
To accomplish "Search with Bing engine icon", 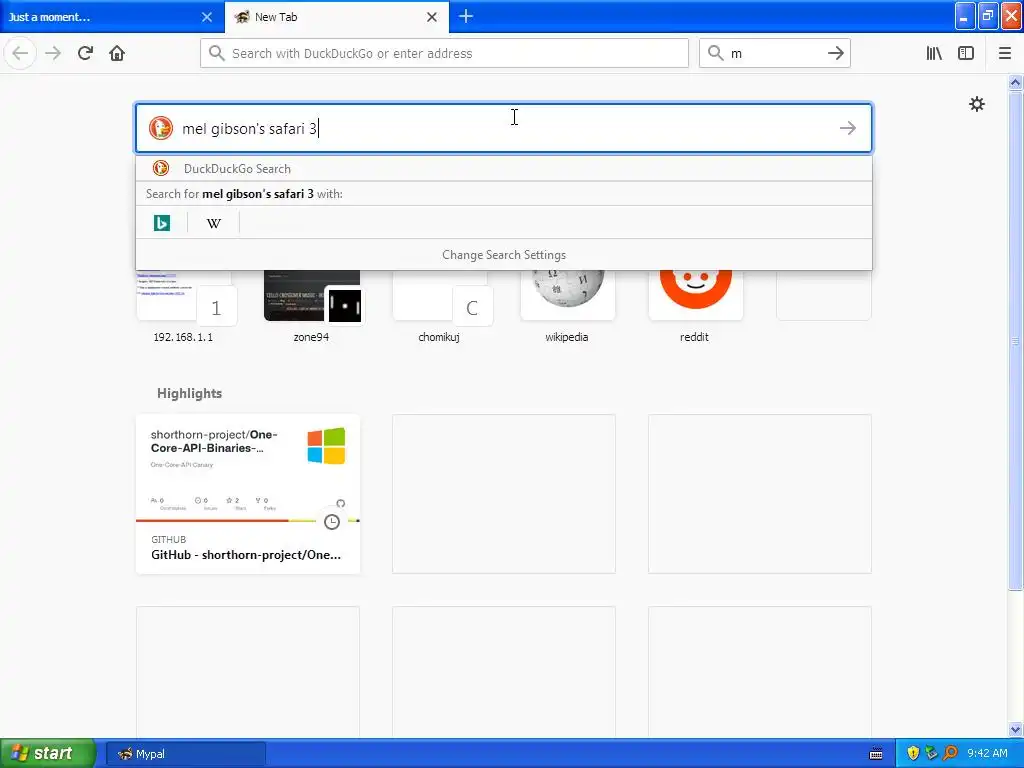I will (x=162, y=223).
